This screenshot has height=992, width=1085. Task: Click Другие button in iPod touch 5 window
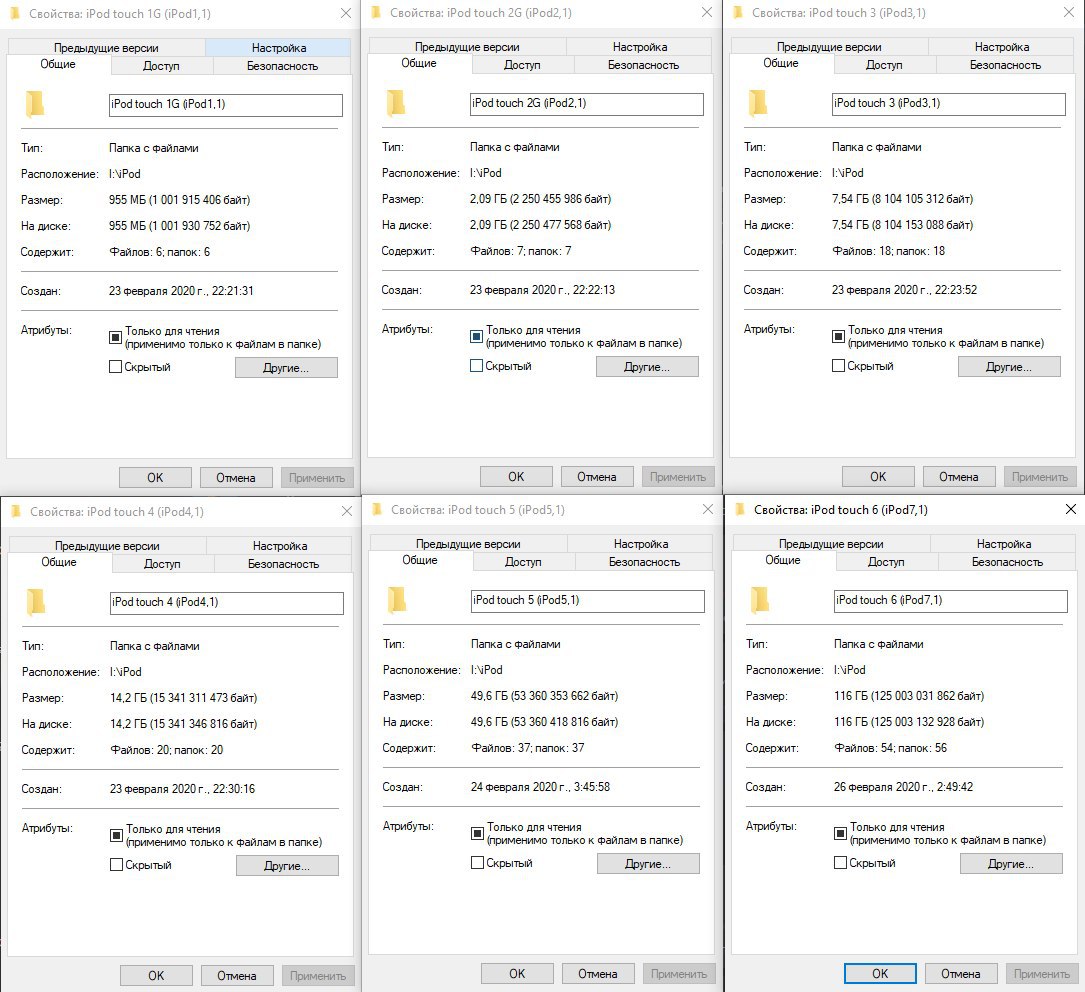point(648,864)
